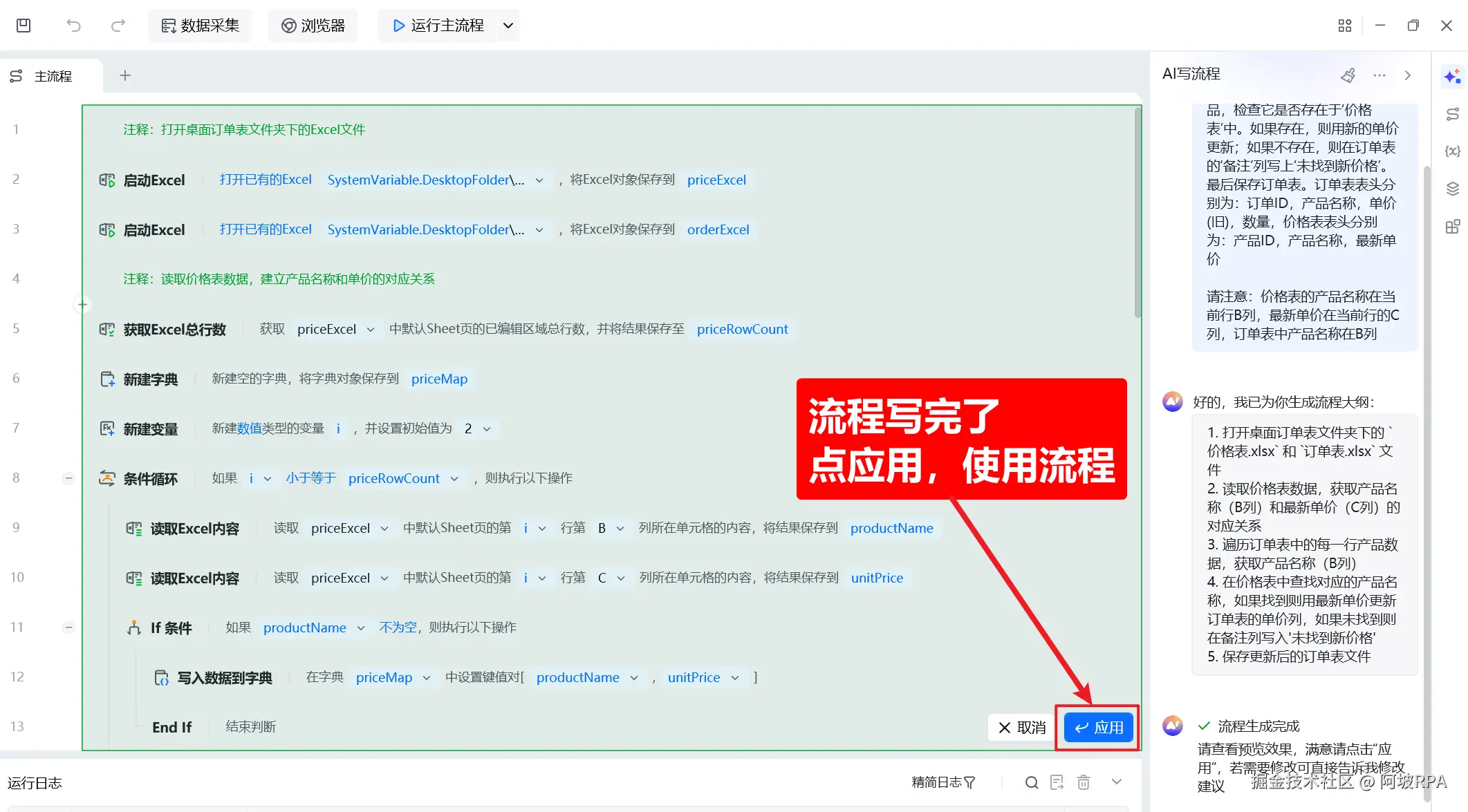Expand the priceRowCount dropdown in line 8

(x=454, y=478)
